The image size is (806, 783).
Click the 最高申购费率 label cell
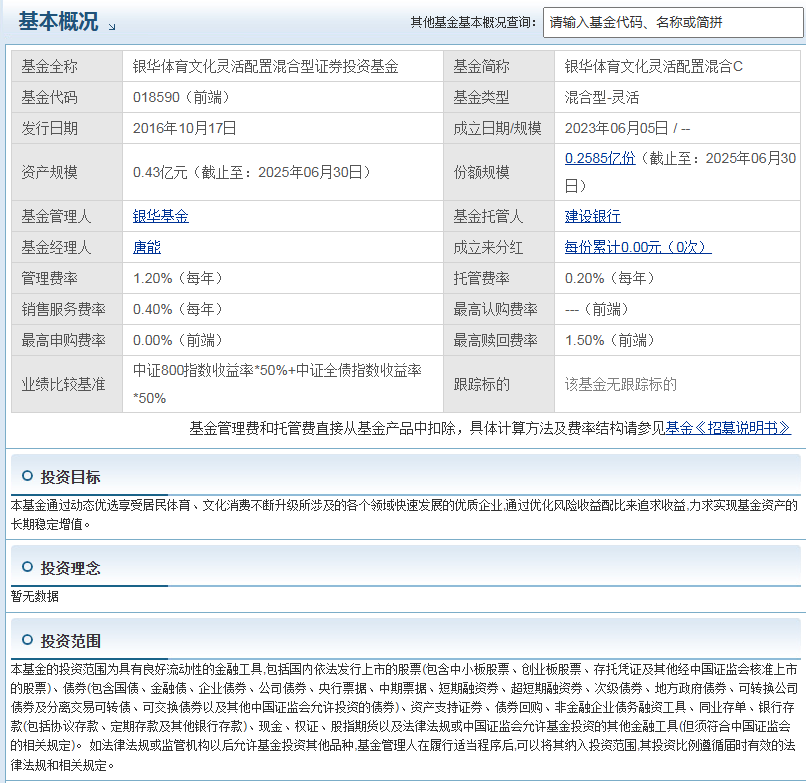coord(67,340)
